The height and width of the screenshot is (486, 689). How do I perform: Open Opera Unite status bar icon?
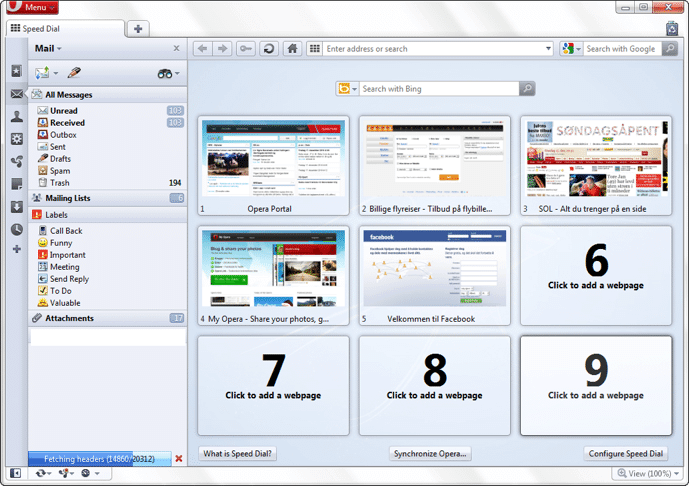click(x=66, y=473)
